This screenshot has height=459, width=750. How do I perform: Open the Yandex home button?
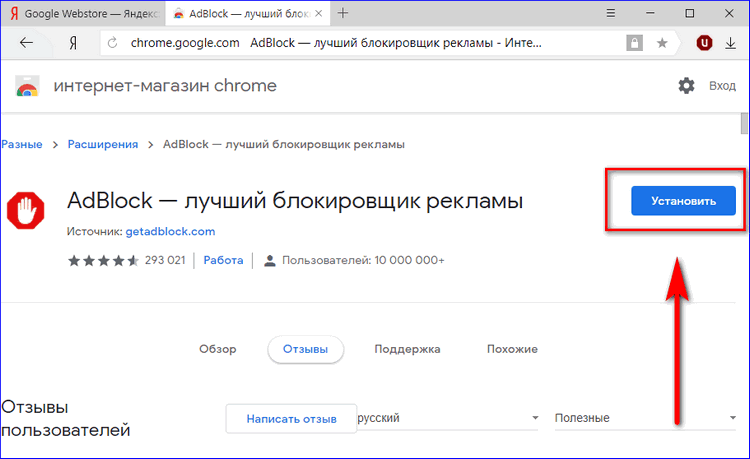coord(73,43)
